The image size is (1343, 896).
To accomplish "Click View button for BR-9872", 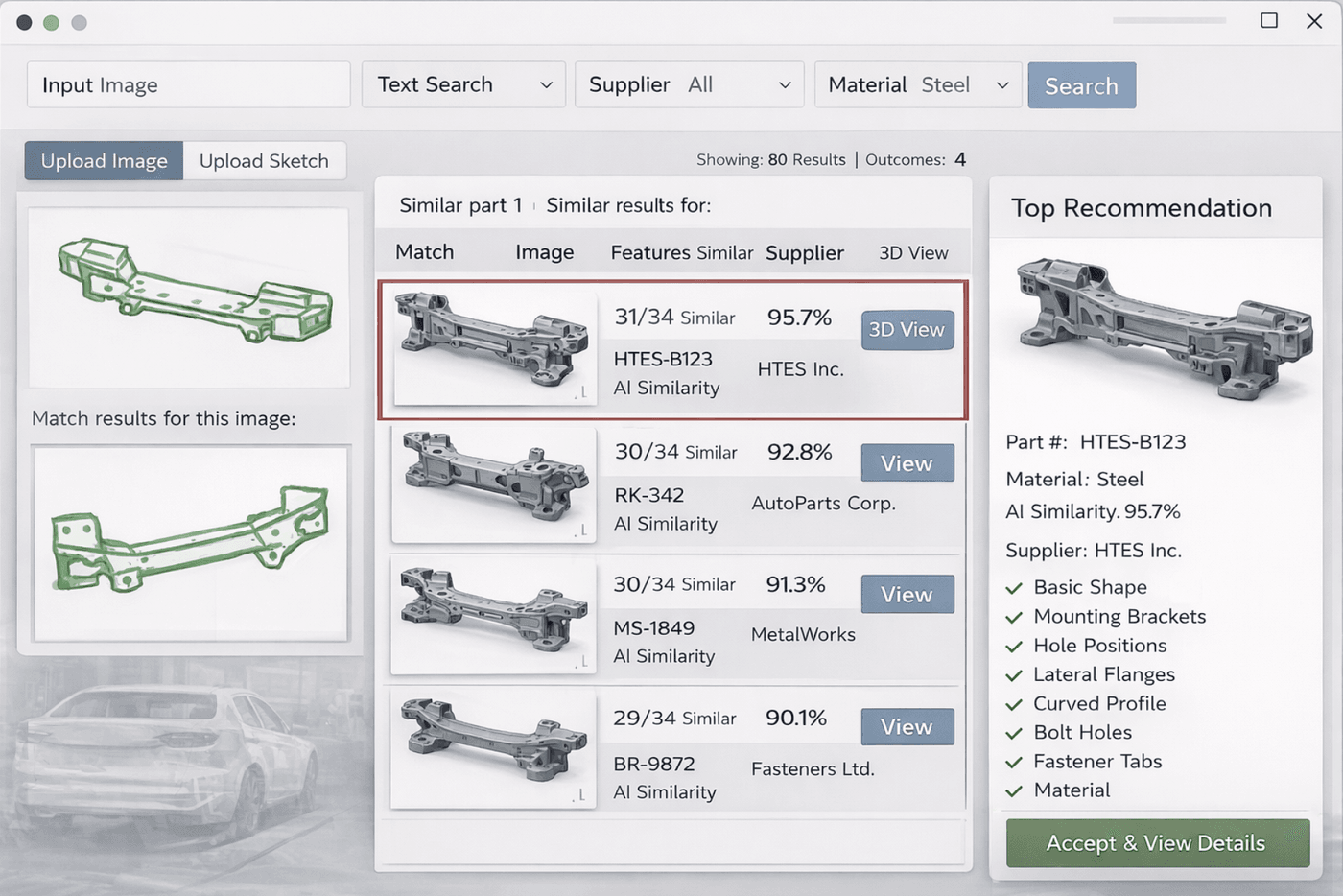I will coord(907,727).
